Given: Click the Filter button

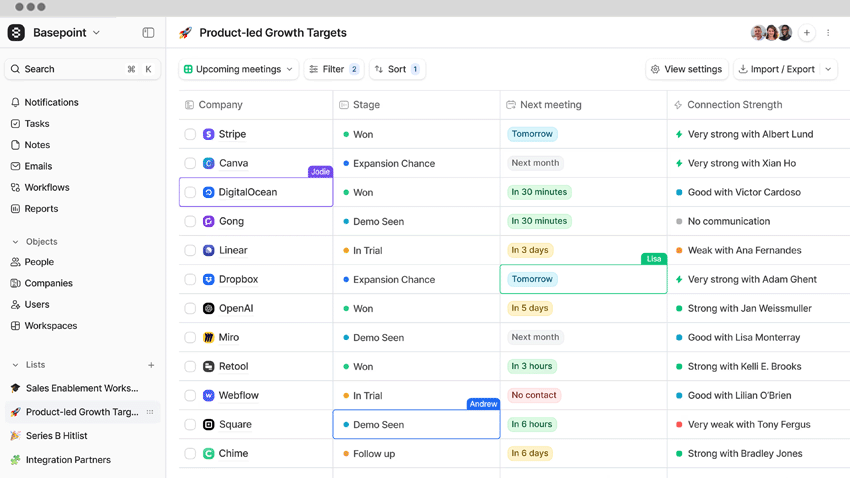Looking at the screenshot, I should click(333, 69).
